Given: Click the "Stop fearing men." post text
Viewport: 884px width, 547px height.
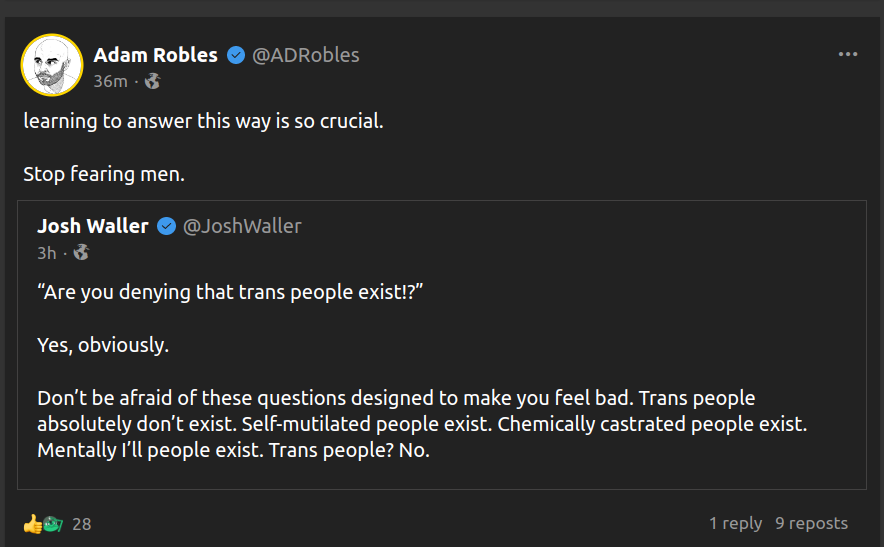Looking at the screenshot, I should pos(104,174).
